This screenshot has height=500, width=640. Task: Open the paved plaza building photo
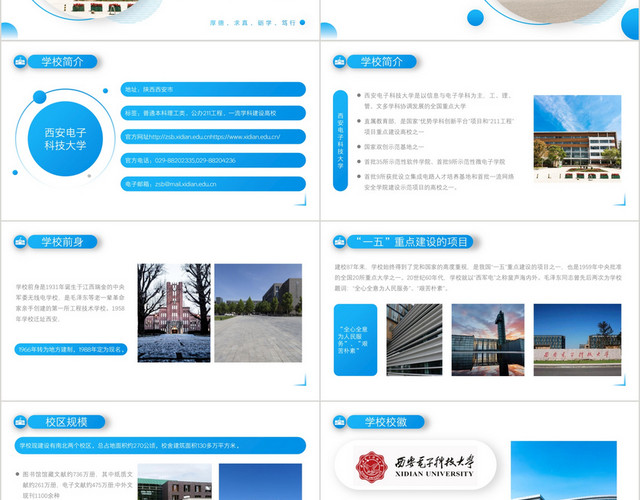258,313
